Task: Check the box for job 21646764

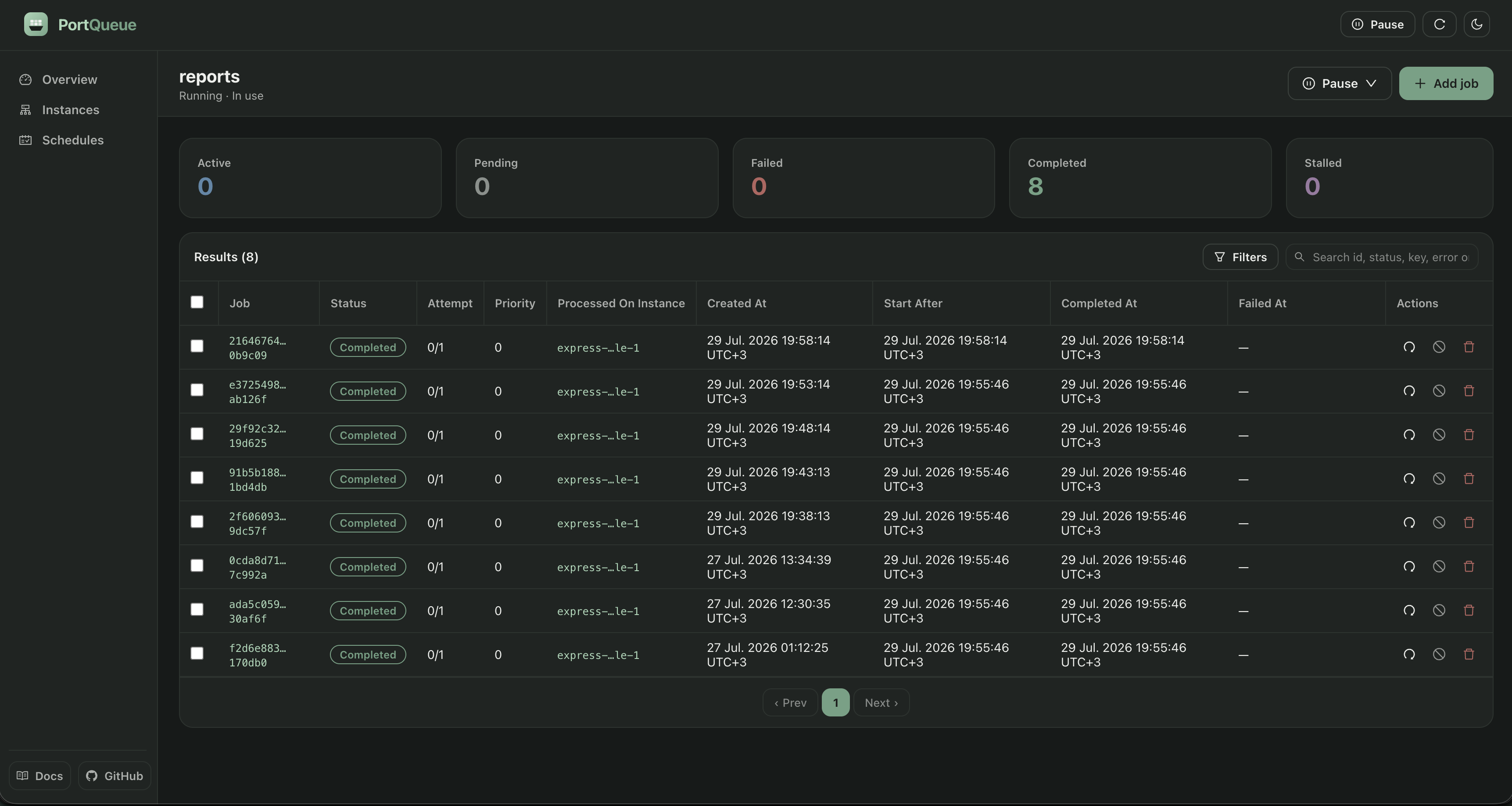Action: [x=197, y=346]
